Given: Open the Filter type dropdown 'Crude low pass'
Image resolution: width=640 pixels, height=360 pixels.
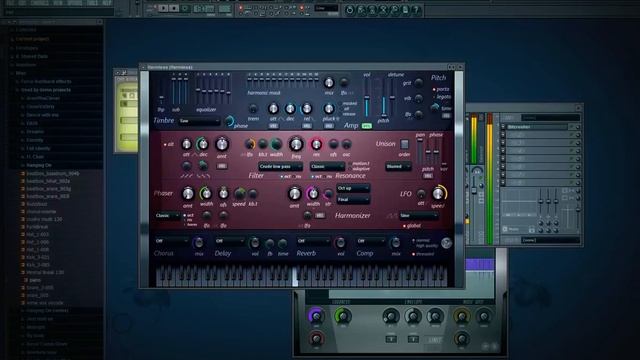Looking at the screenshot, I should [280, 167].
